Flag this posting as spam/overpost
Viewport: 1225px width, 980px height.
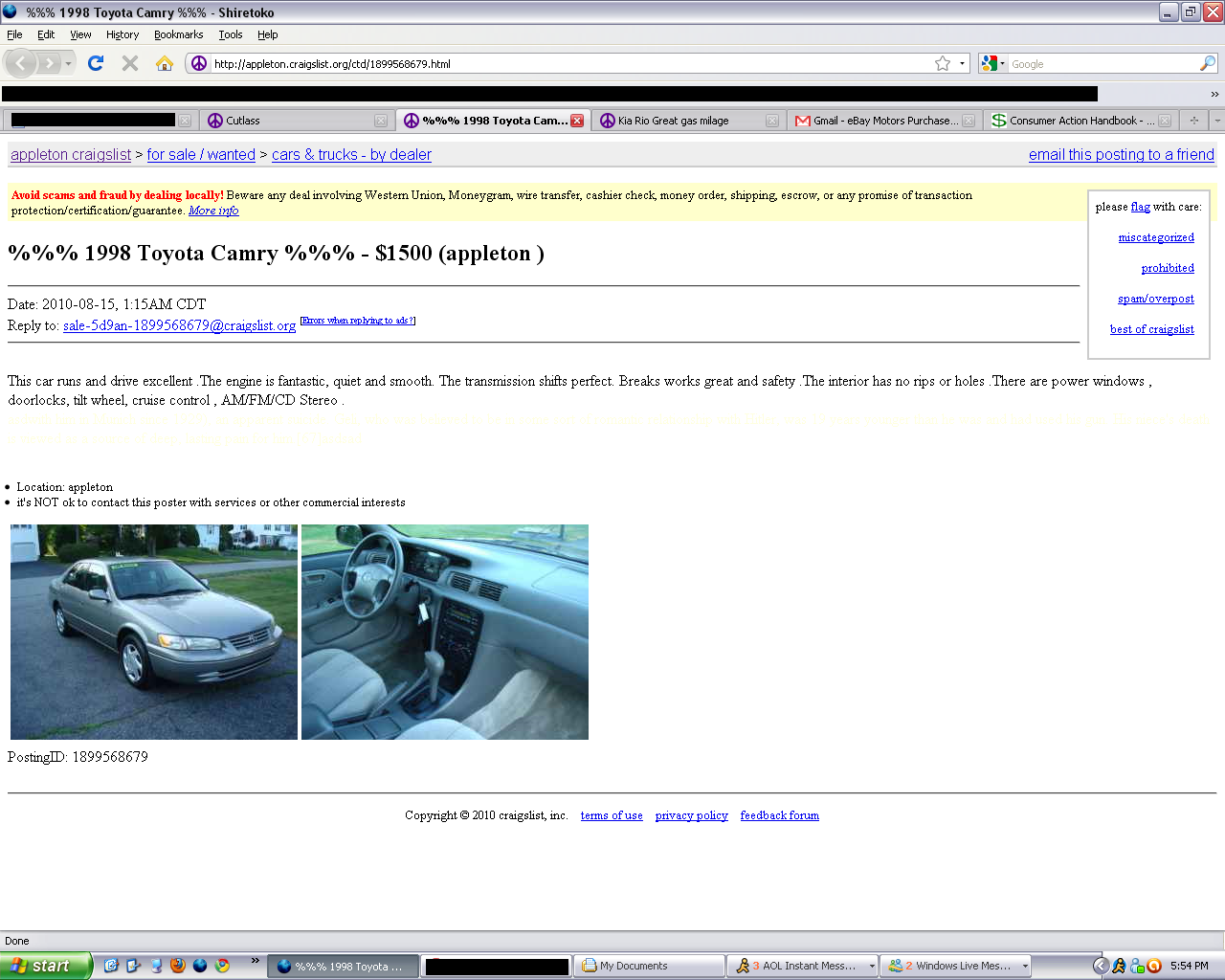[x=1155, y=299]
